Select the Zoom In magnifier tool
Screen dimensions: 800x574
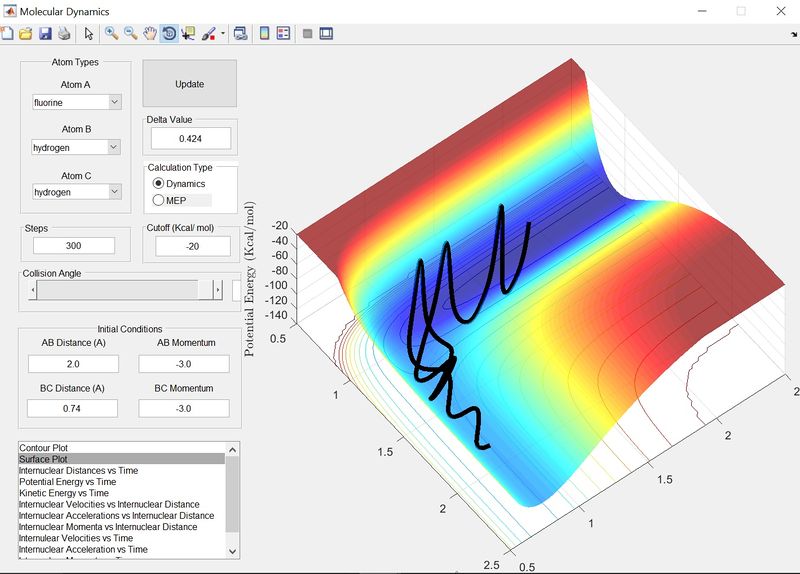click(x=111, y=33)
